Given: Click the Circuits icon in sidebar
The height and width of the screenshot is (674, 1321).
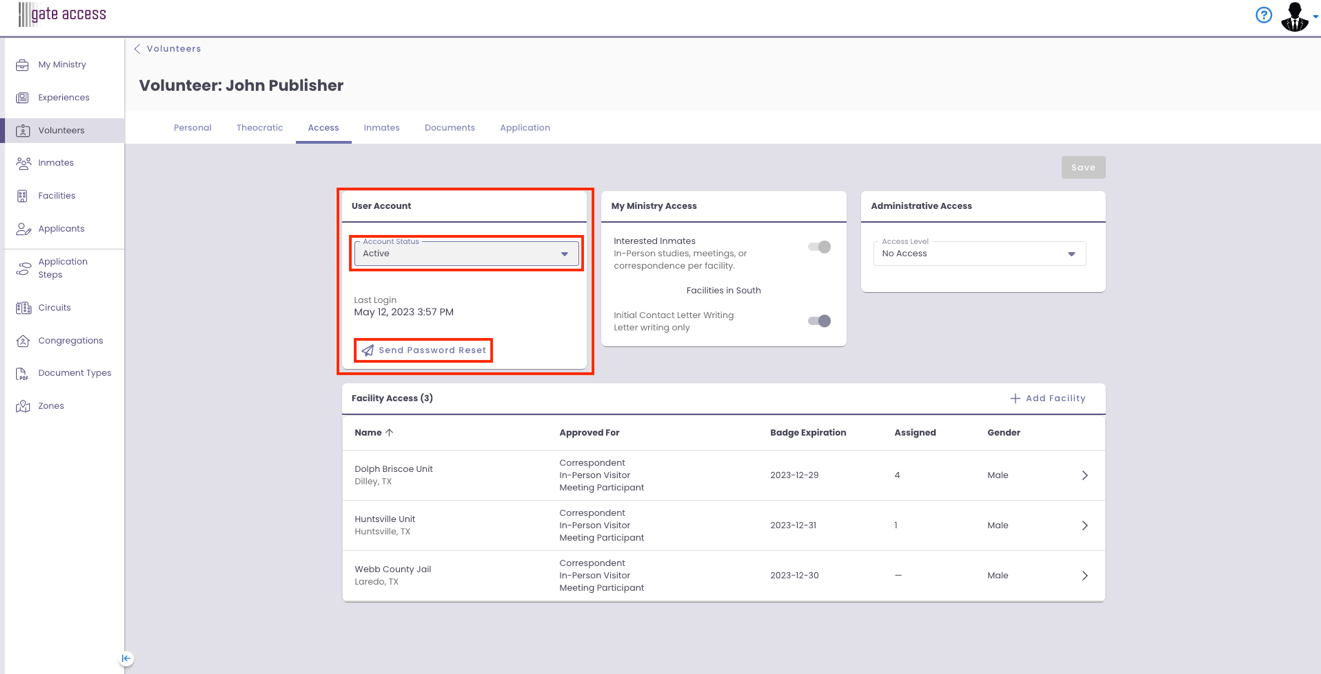Looking at the screenshot, I should [x=23, y=308].
